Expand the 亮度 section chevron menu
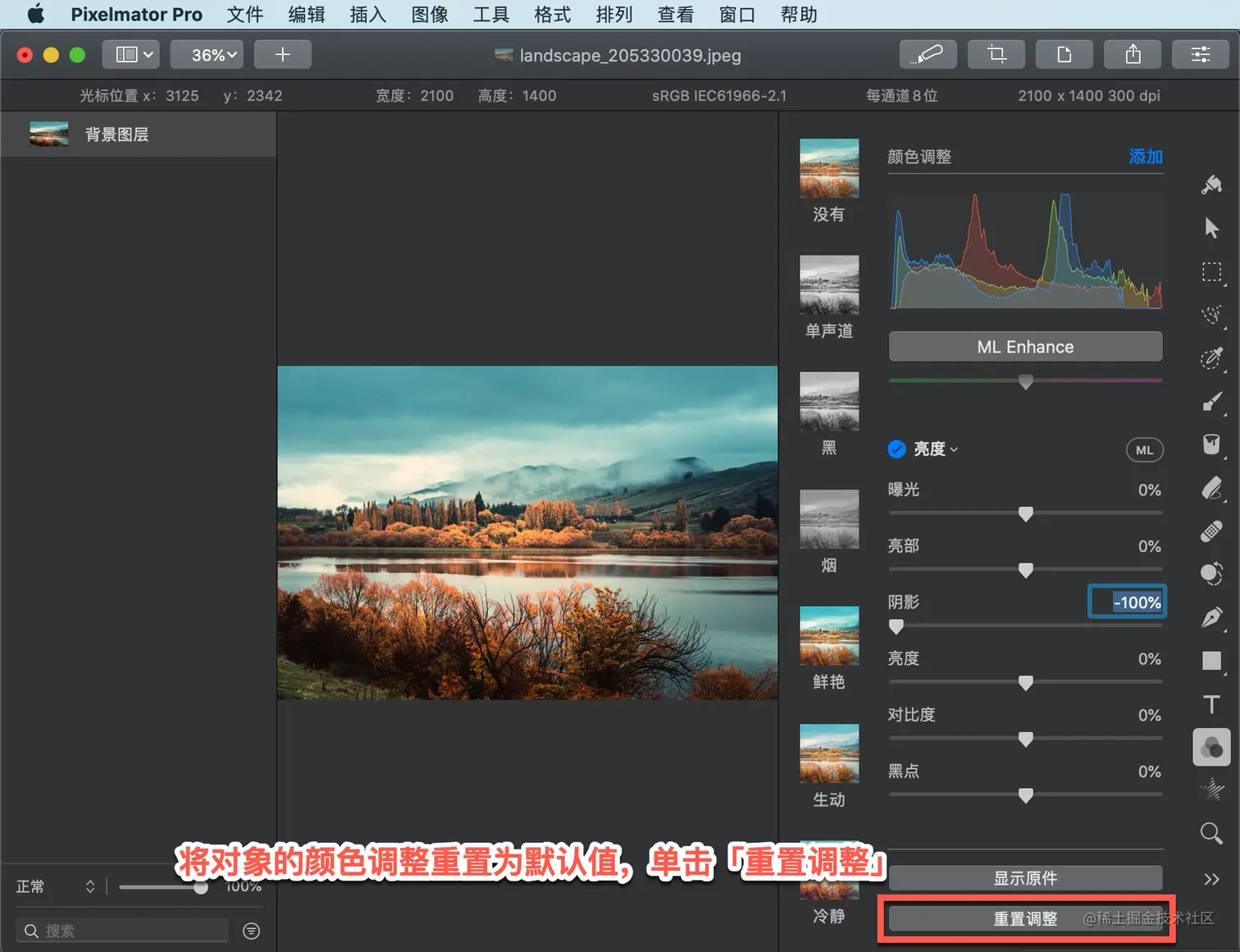The height and width of the screenshot is (952, 1240). [x=954, y=449]
